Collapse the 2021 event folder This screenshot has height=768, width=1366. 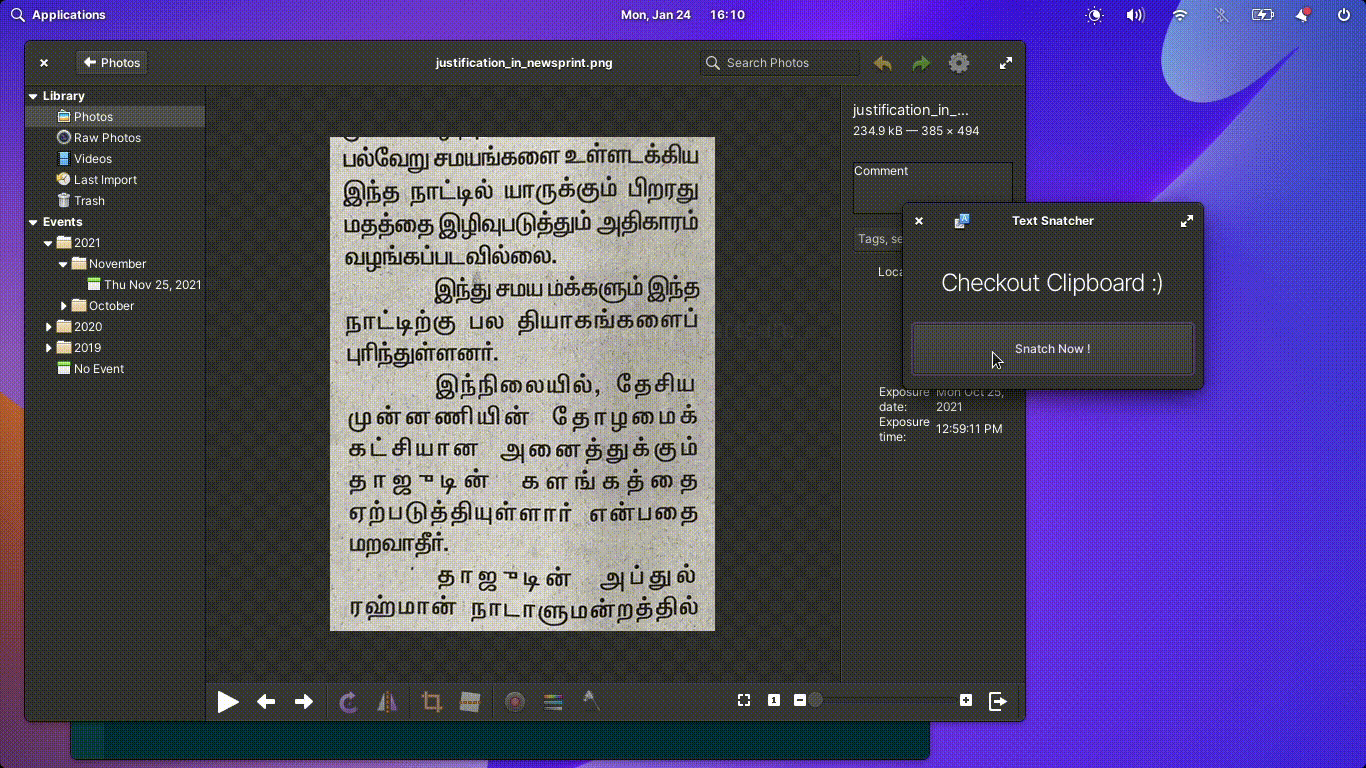pos(48,243)
